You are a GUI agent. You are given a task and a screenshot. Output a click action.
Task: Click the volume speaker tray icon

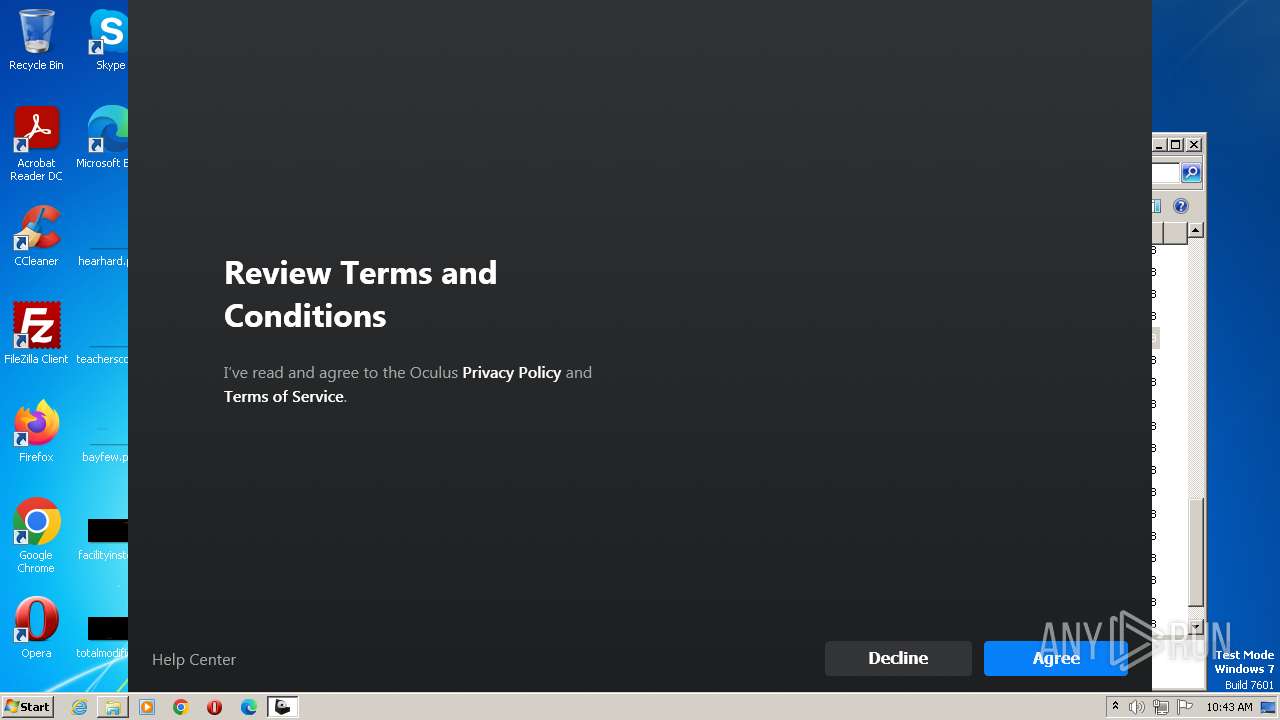coord(1137,707)
